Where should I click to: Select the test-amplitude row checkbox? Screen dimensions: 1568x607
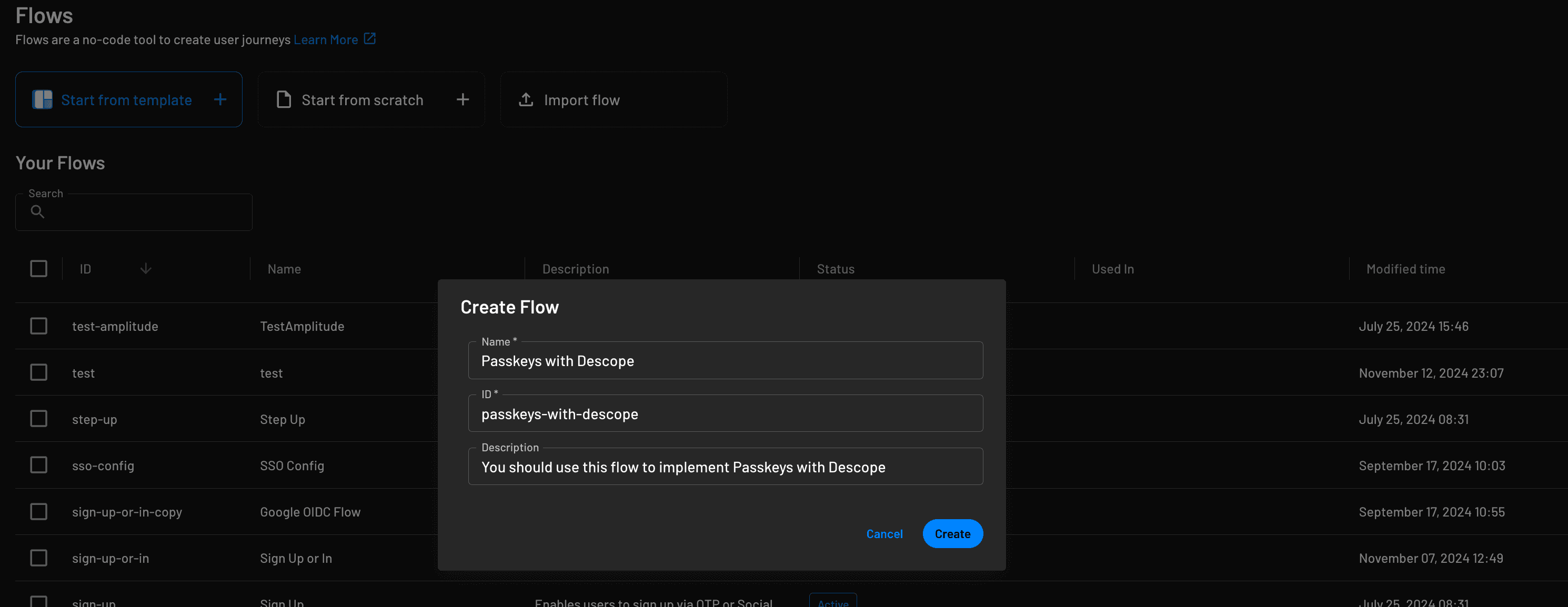click(38, 326)
